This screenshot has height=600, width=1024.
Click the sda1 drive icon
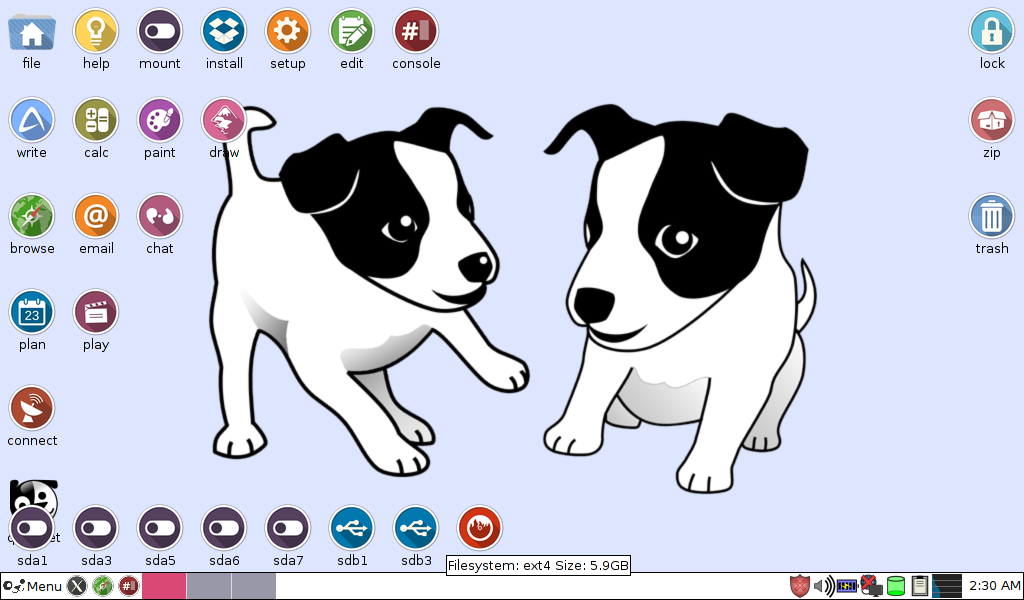click(31, 529)
